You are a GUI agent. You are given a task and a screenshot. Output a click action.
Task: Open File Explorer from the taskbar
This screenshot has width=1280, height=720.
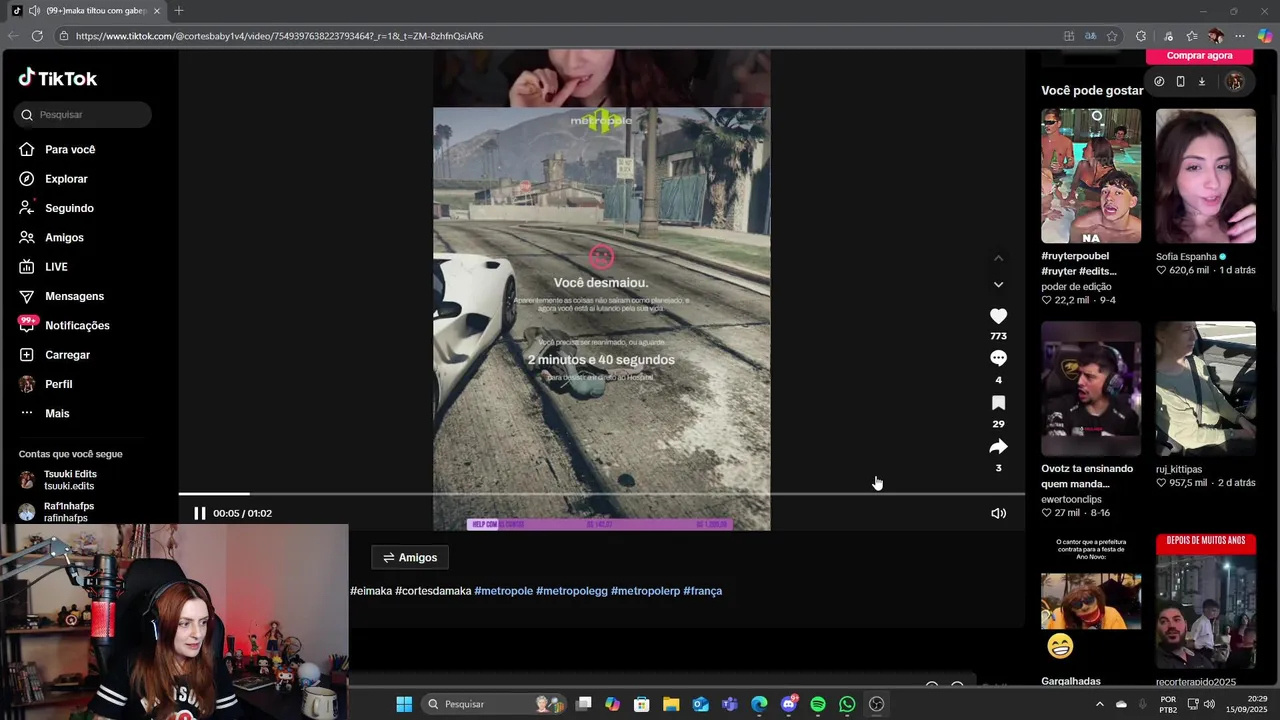671,704
